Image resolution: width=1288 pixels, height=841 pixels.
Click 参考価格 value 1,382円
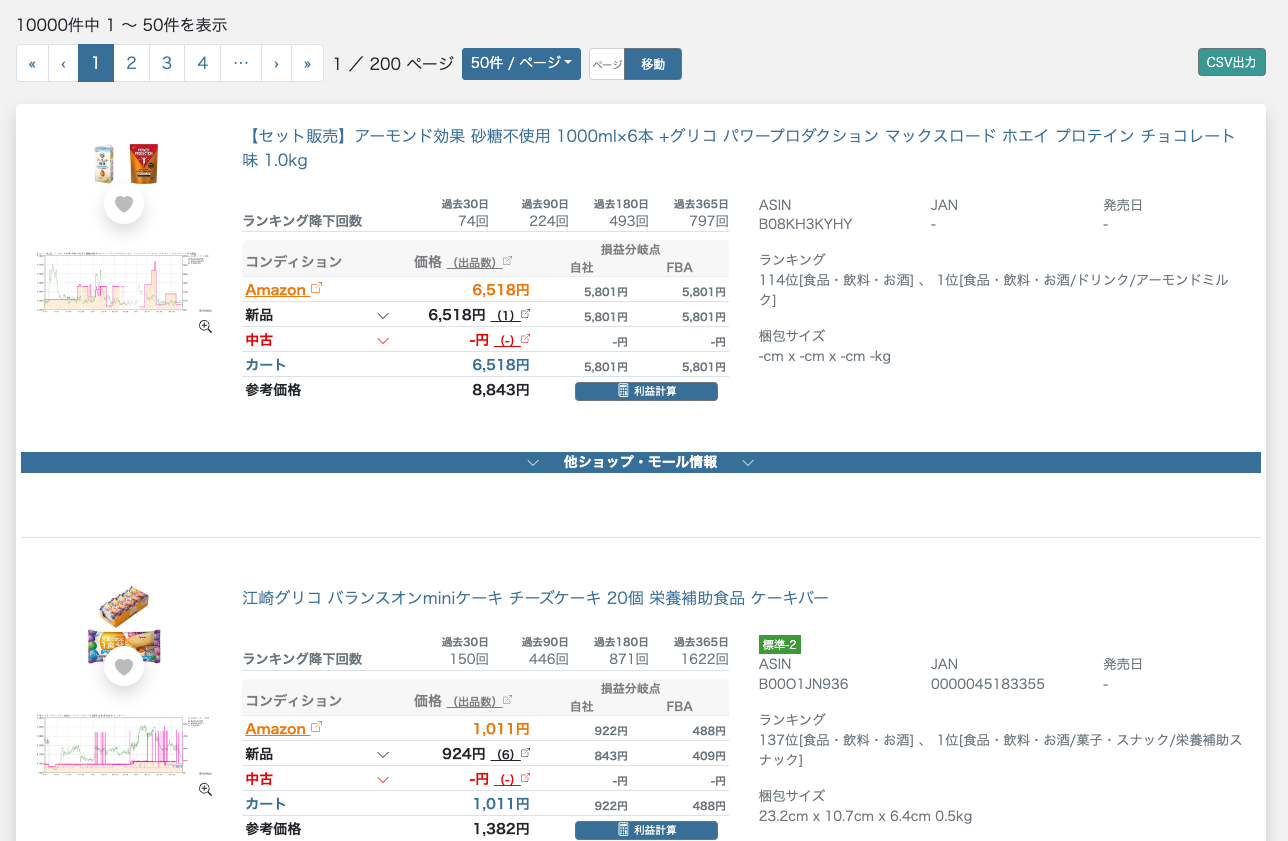coord(501,829)
